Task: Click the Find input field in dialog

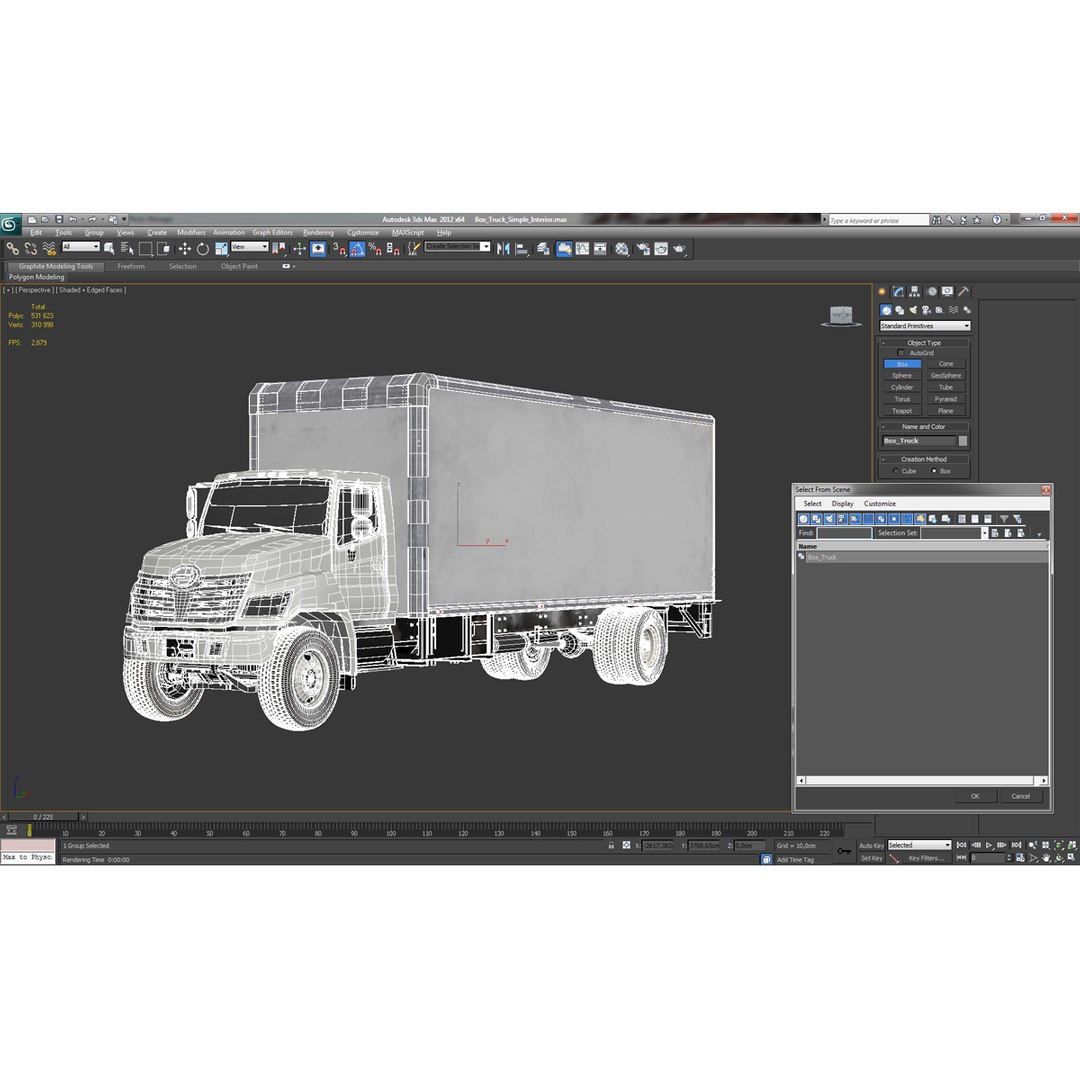Action: pos(844,533)
